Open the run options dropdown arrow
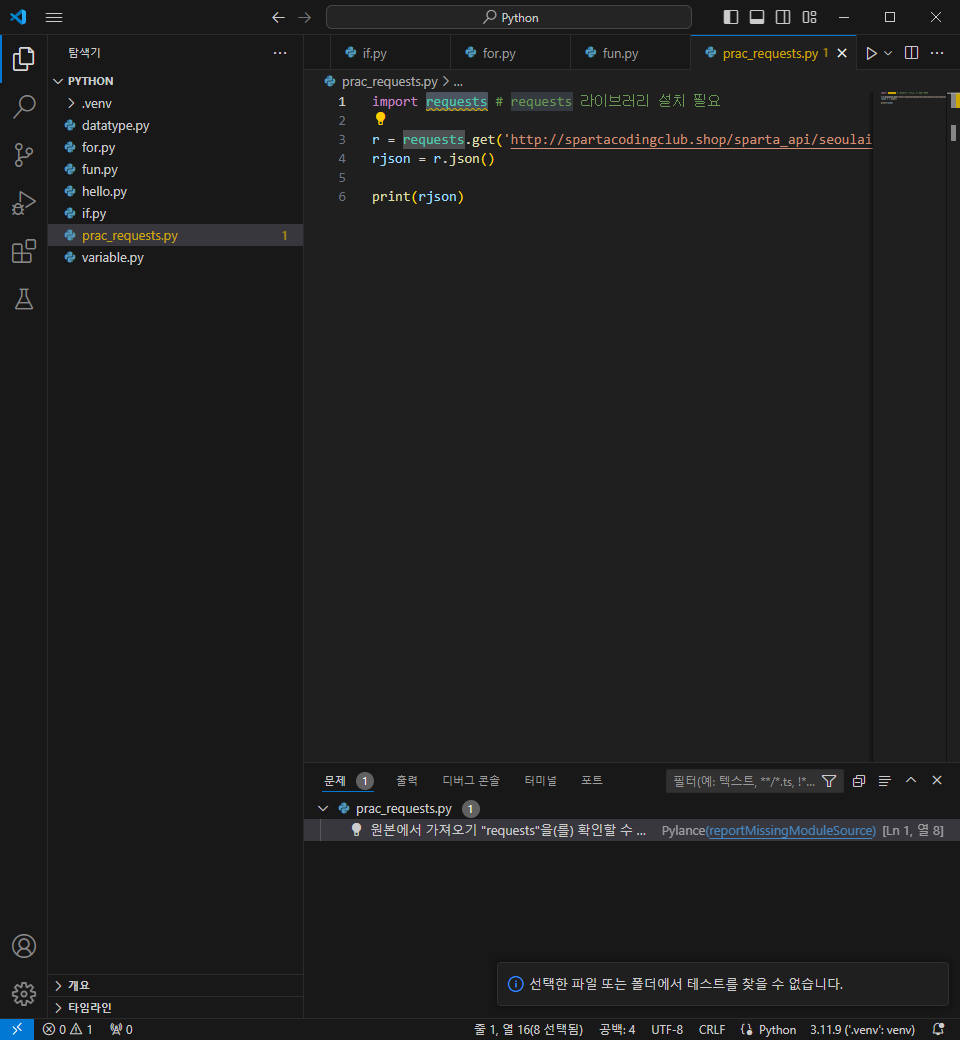Screen dimensions: 960x1040 (888, 53)
